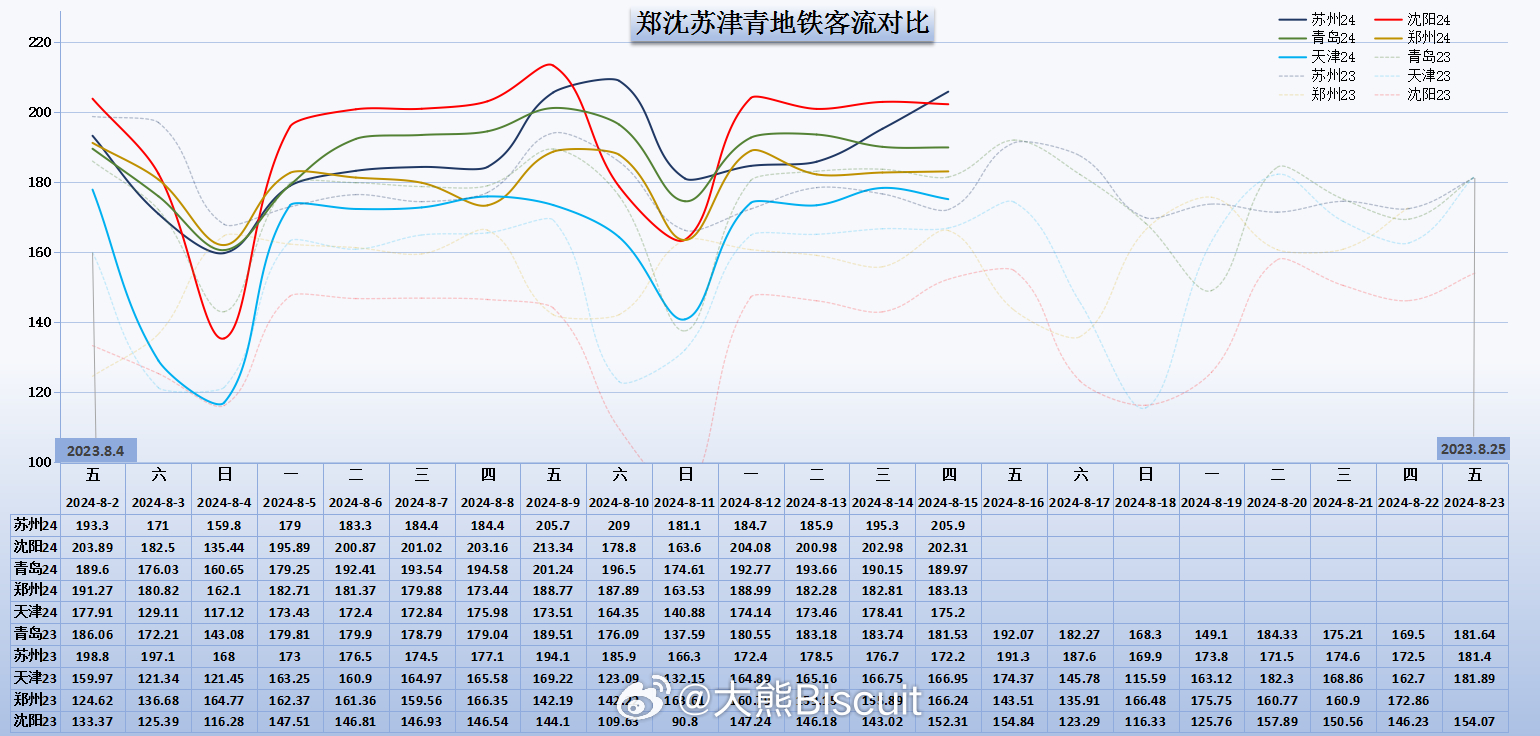
Task: Select the 青岛23 legend entry
Action: point(1412,57)
